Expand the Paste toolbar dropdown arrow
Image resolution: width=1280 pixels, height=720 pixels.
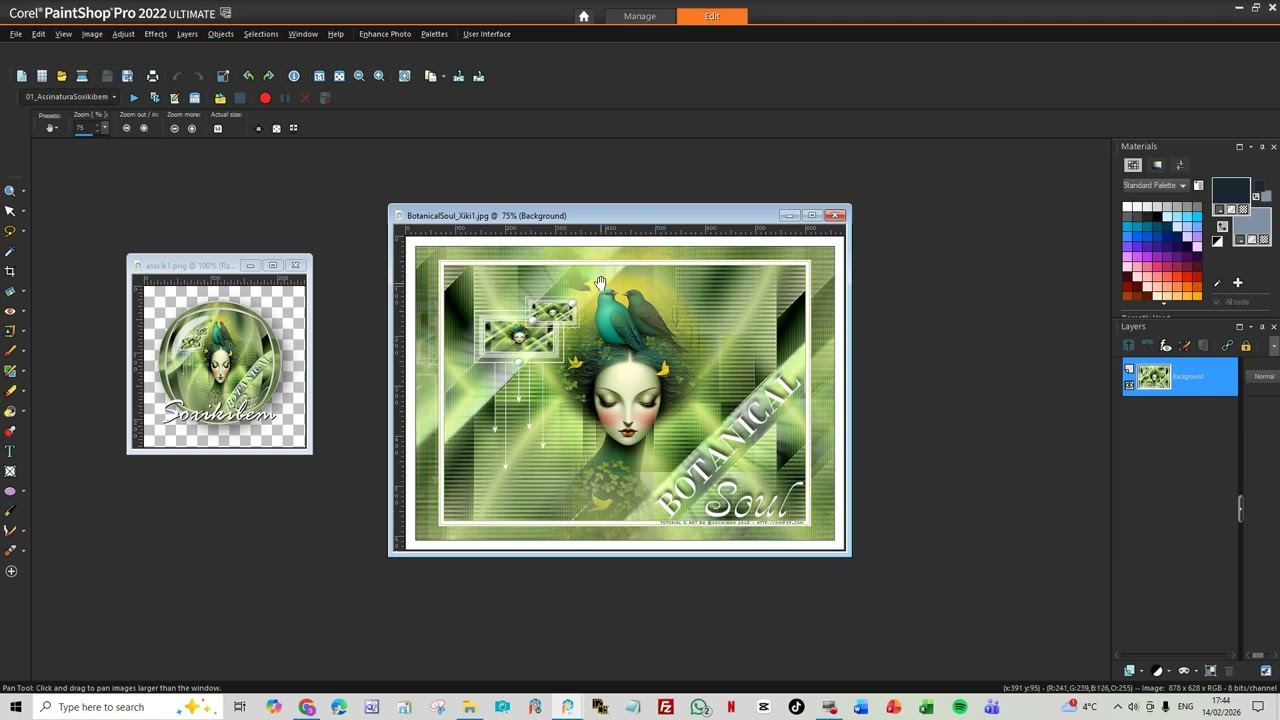coord(442,76)
